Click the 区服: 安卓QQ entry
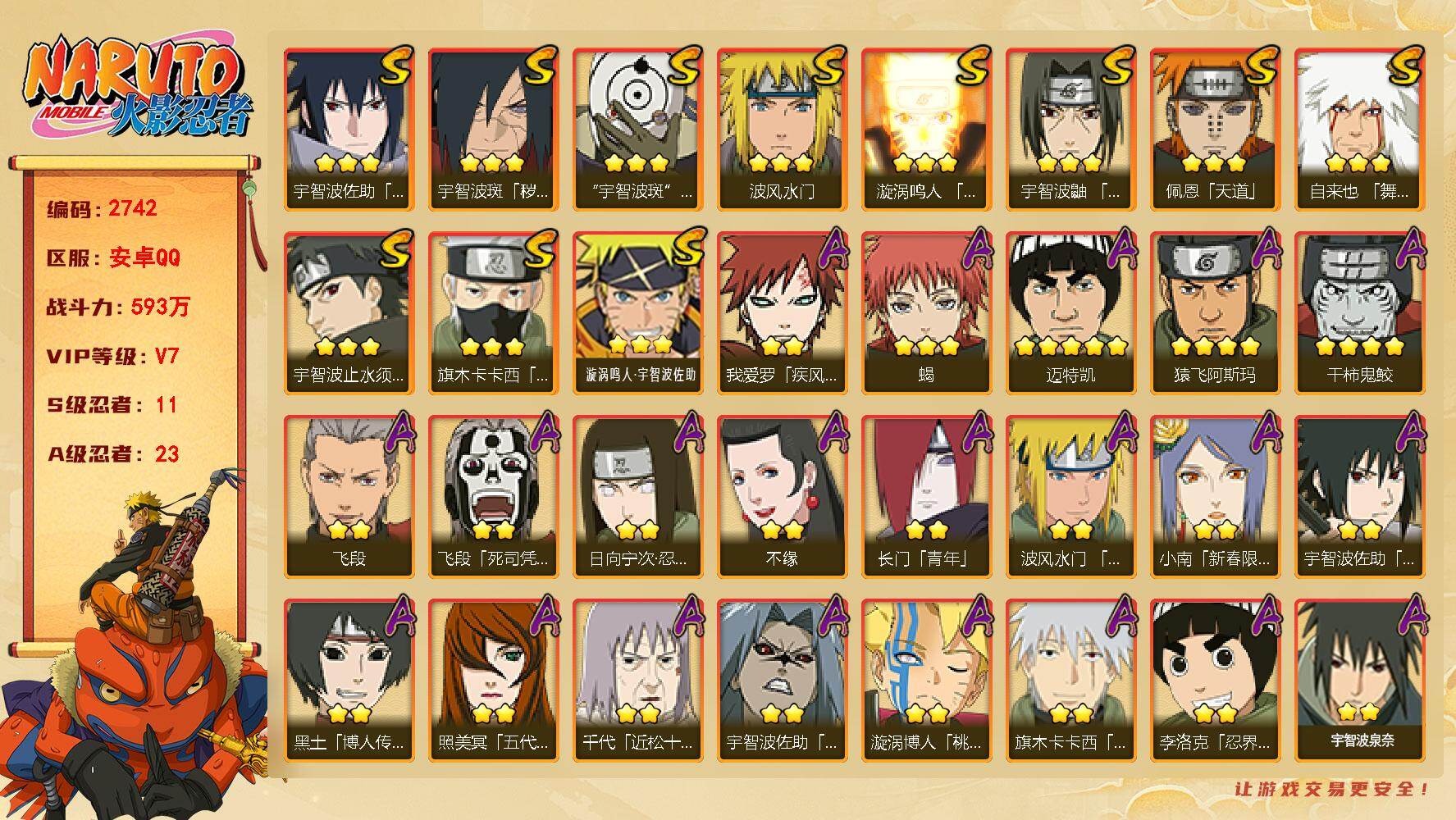 coord(113,258)
